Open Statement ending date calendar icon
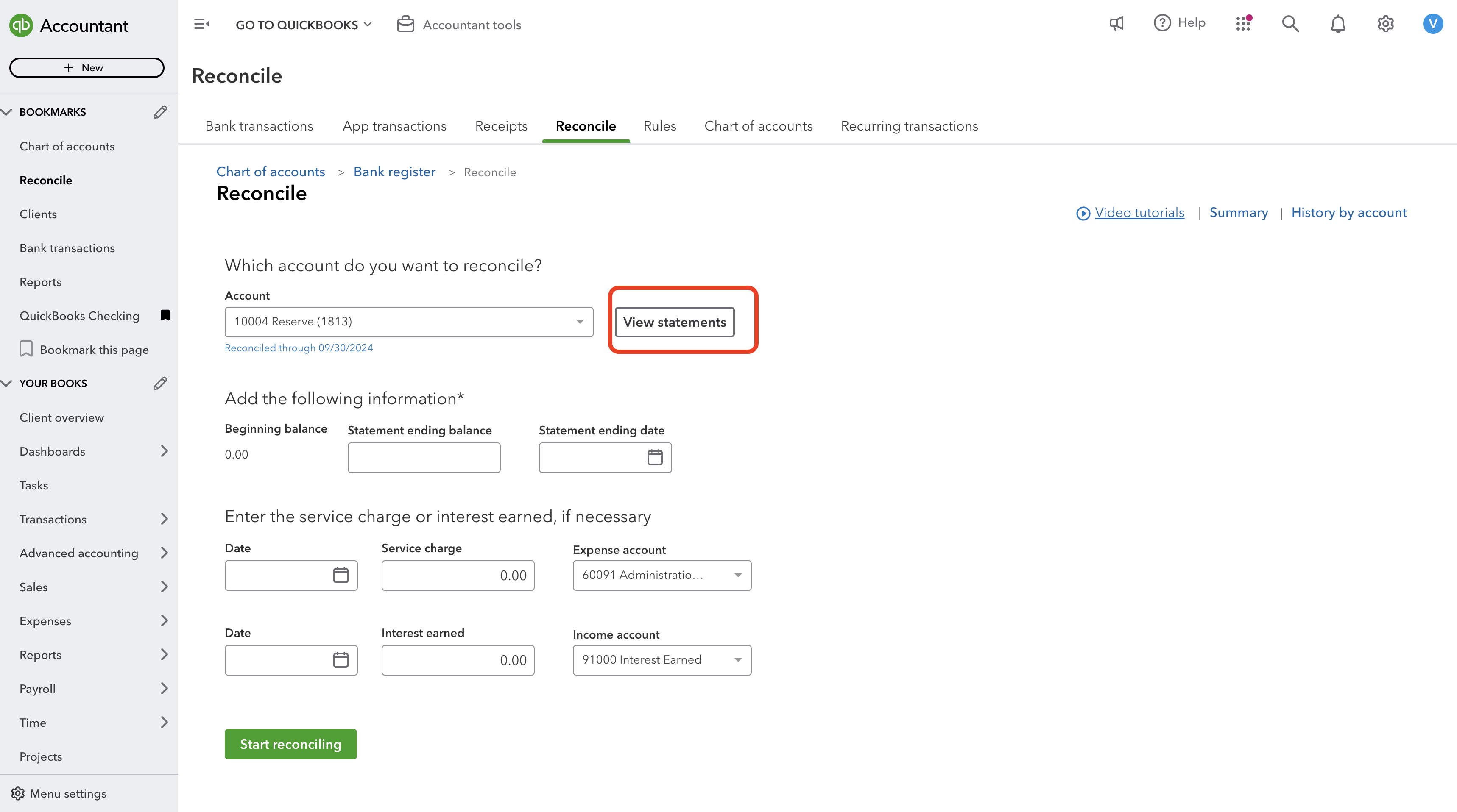Image resolution: width=1457 pixels, height=812 pixels. (655, 457)
